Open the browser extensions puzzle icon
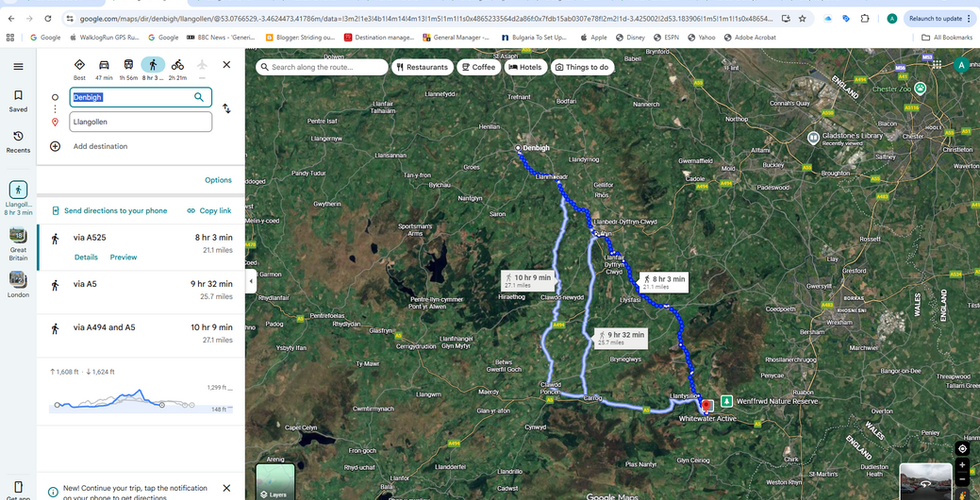This screenshot has height=500, width=980. coord(865,19)
